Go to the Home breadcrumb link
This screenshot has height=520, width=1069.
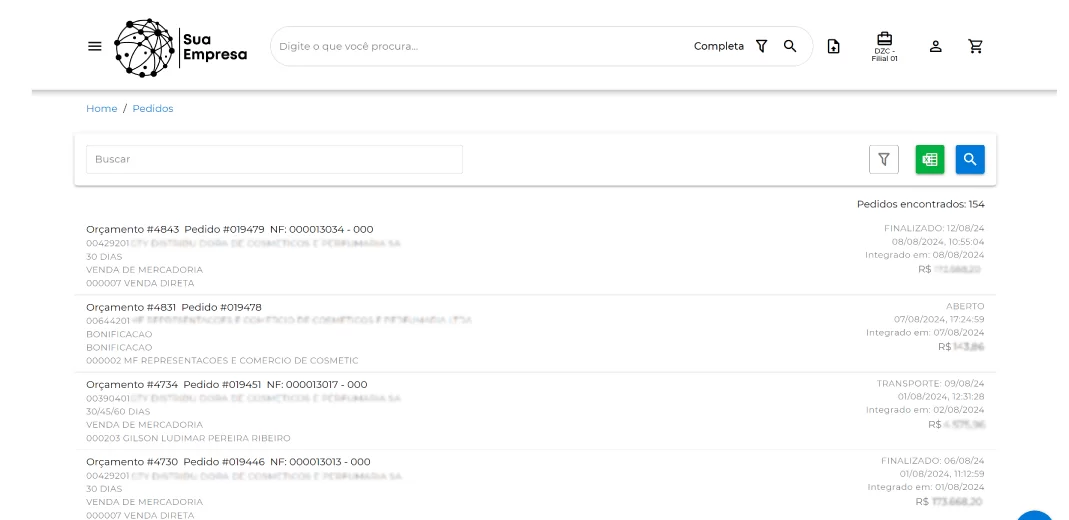102,108
